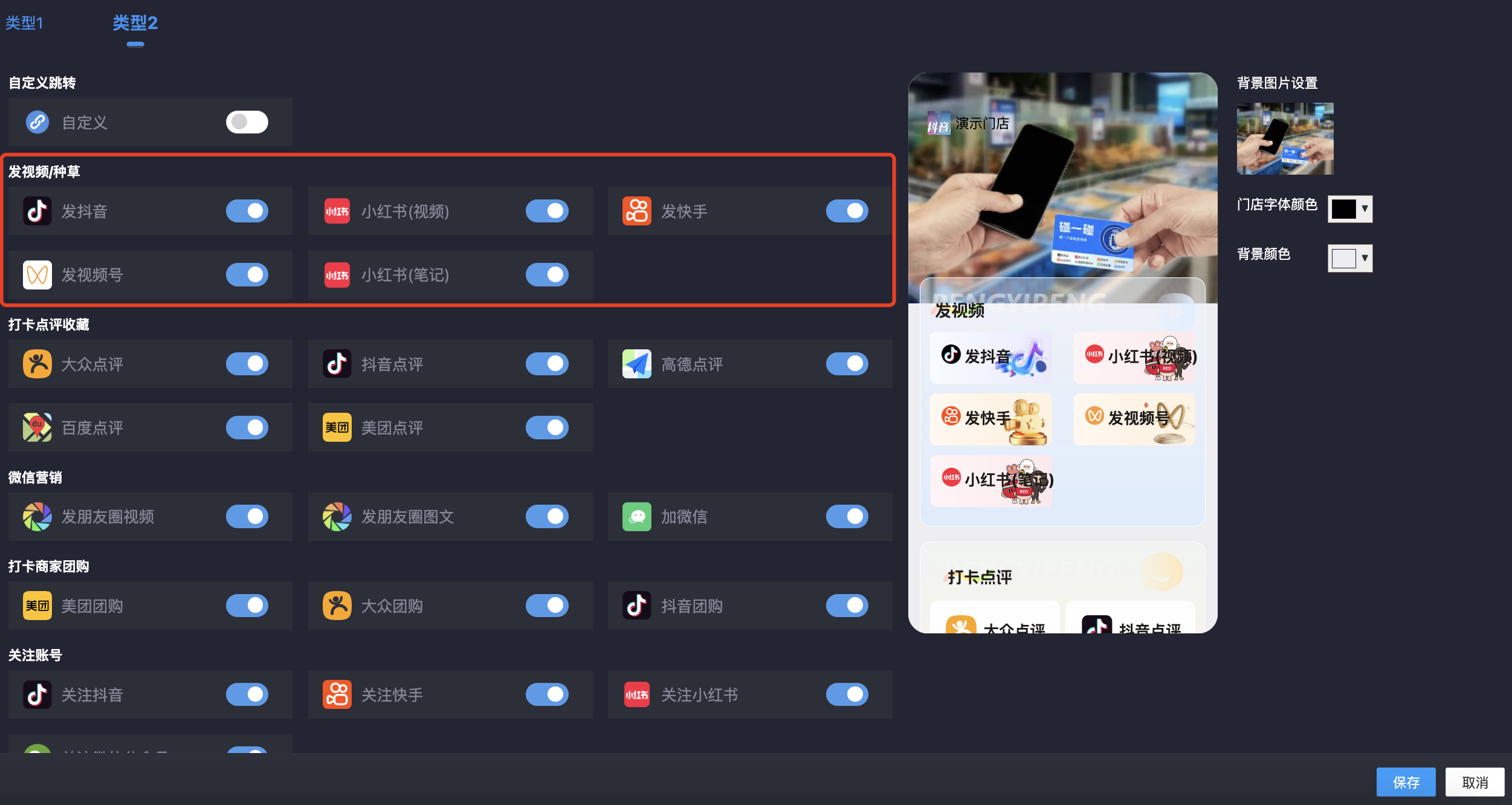Click the background image thumbnail under 背景图片设置
The image size is (1512, 805).
pos(1285,138)
